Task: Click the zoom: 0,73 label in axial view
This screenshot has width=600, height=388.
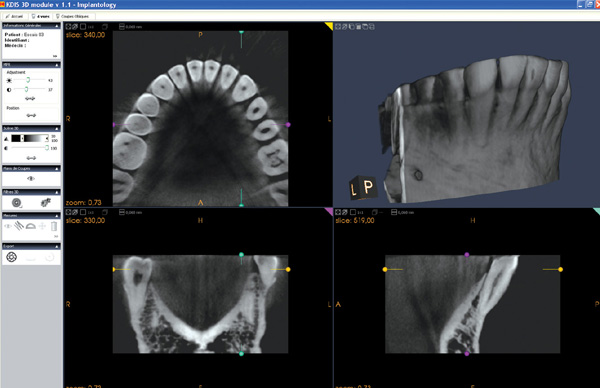Action: point(83,202)
